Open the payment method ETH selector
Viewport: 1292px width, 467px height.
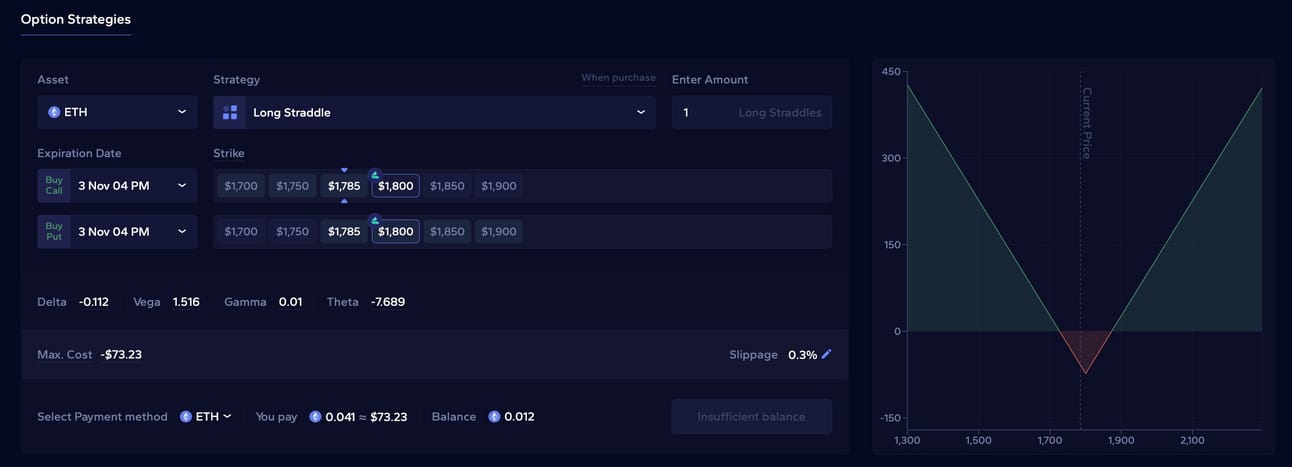[x=206, y=417]
